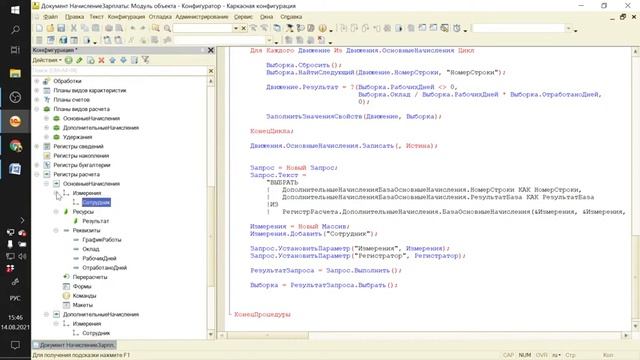
Task: Open the Файл menu
Action: 51,17
